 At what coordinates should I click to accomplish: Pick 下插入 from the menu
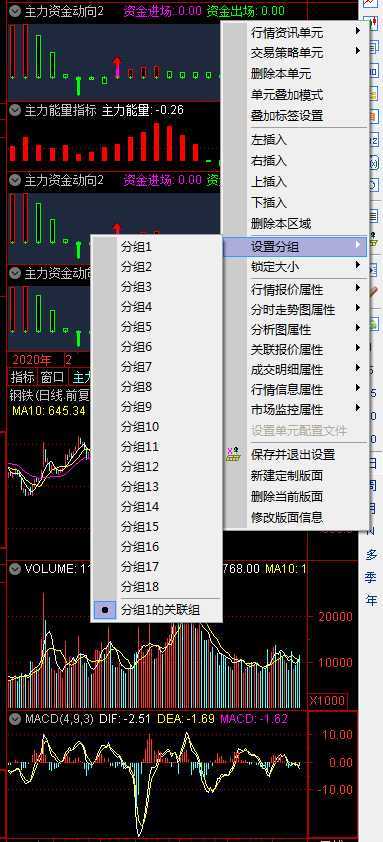(295, 203)
